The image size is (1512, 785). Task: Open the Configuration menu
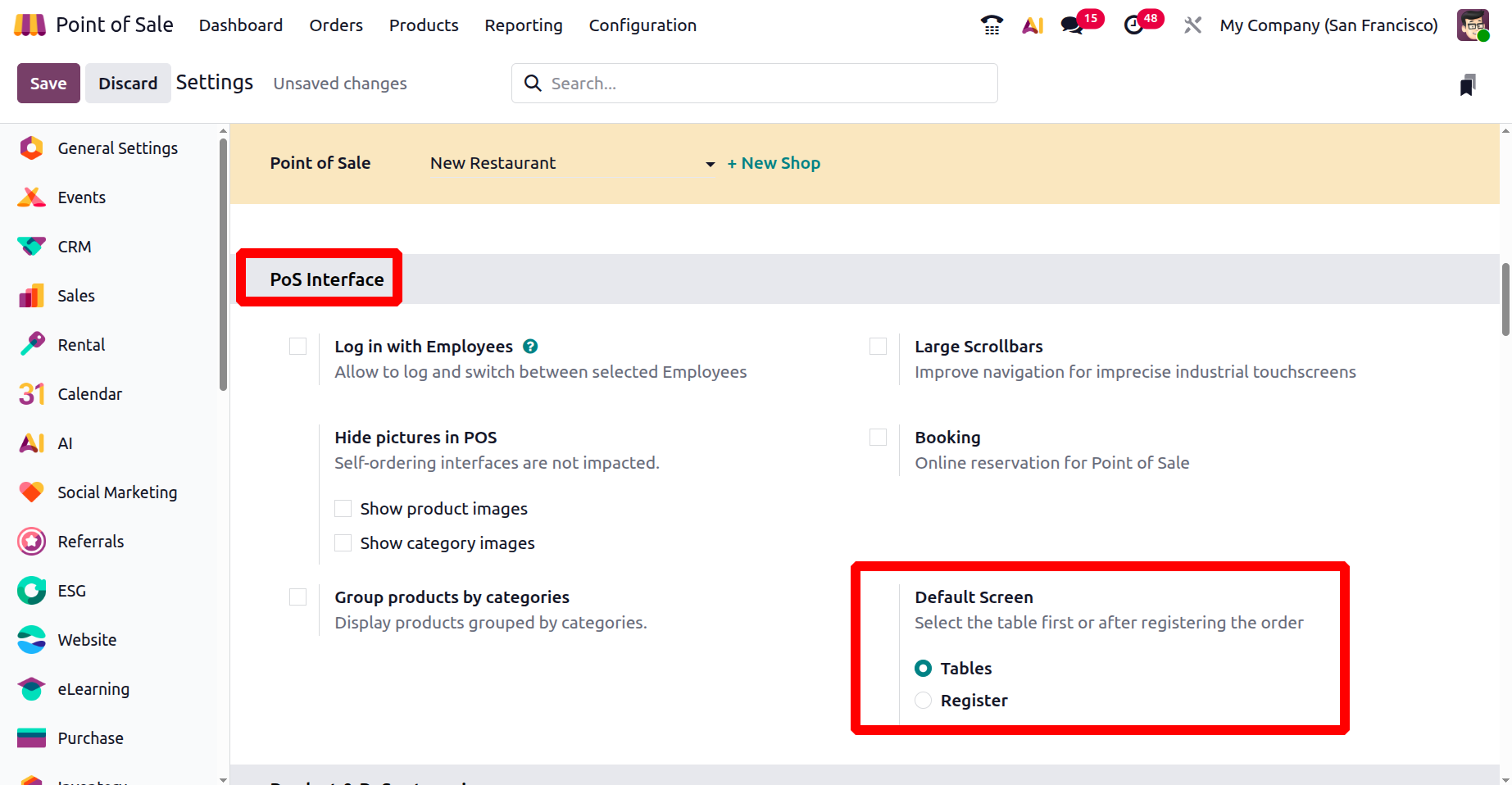(x=642, y=25)
